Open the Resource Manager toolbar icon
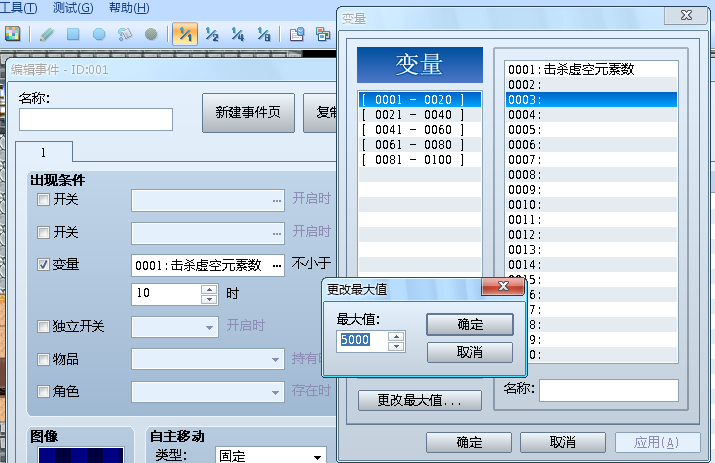This screenshot has height=463, width=715. tap(323, 34)
